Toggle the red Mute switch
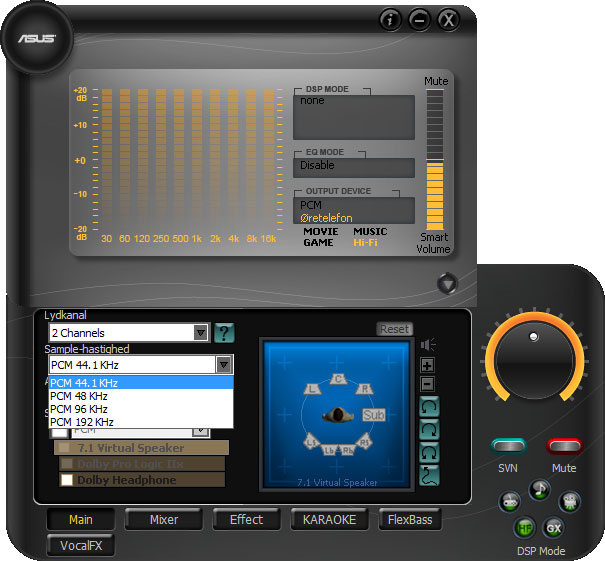This screenshot has width=605, height=561. (564, 446)
